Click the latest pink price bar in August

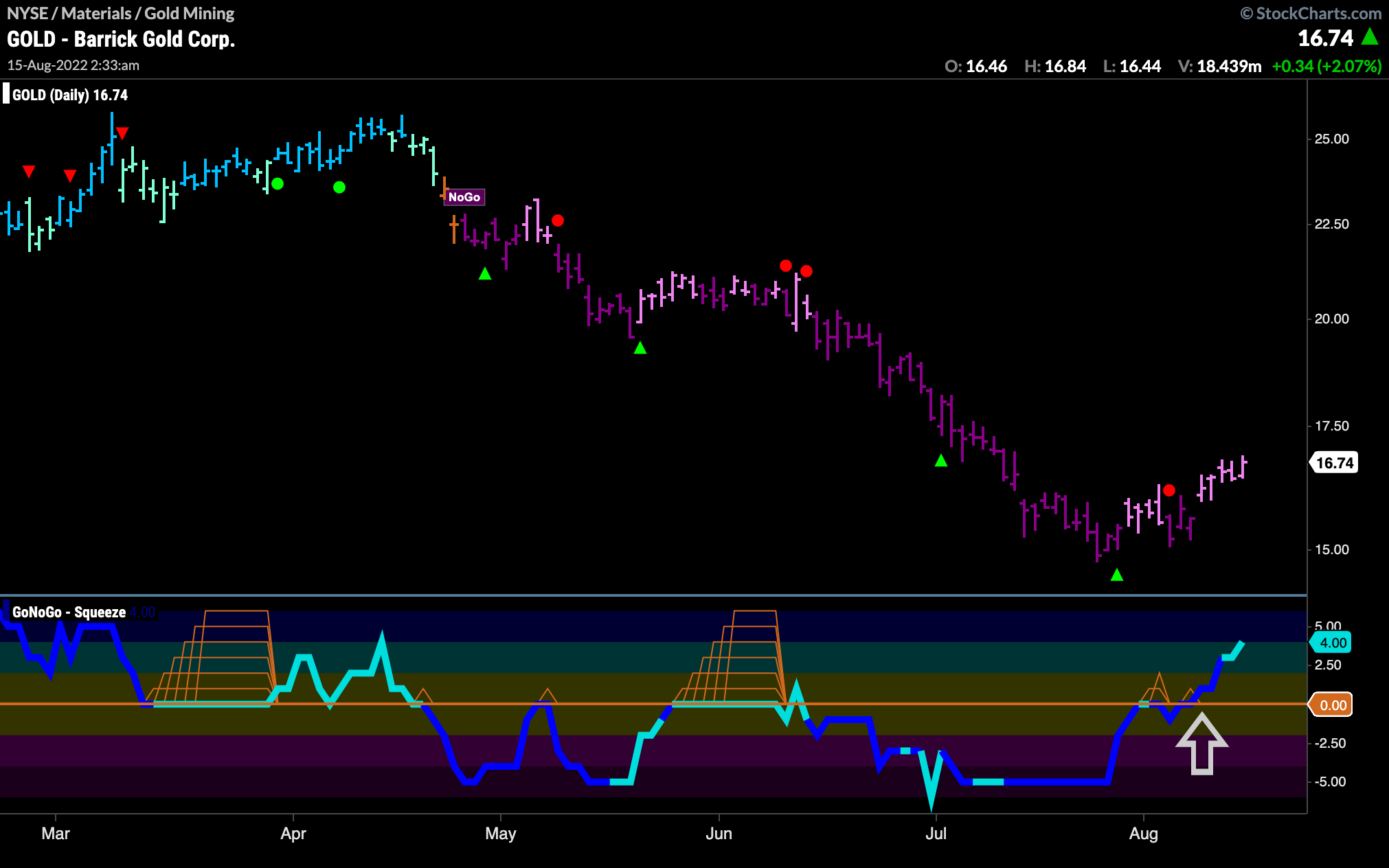point(1243,467)
